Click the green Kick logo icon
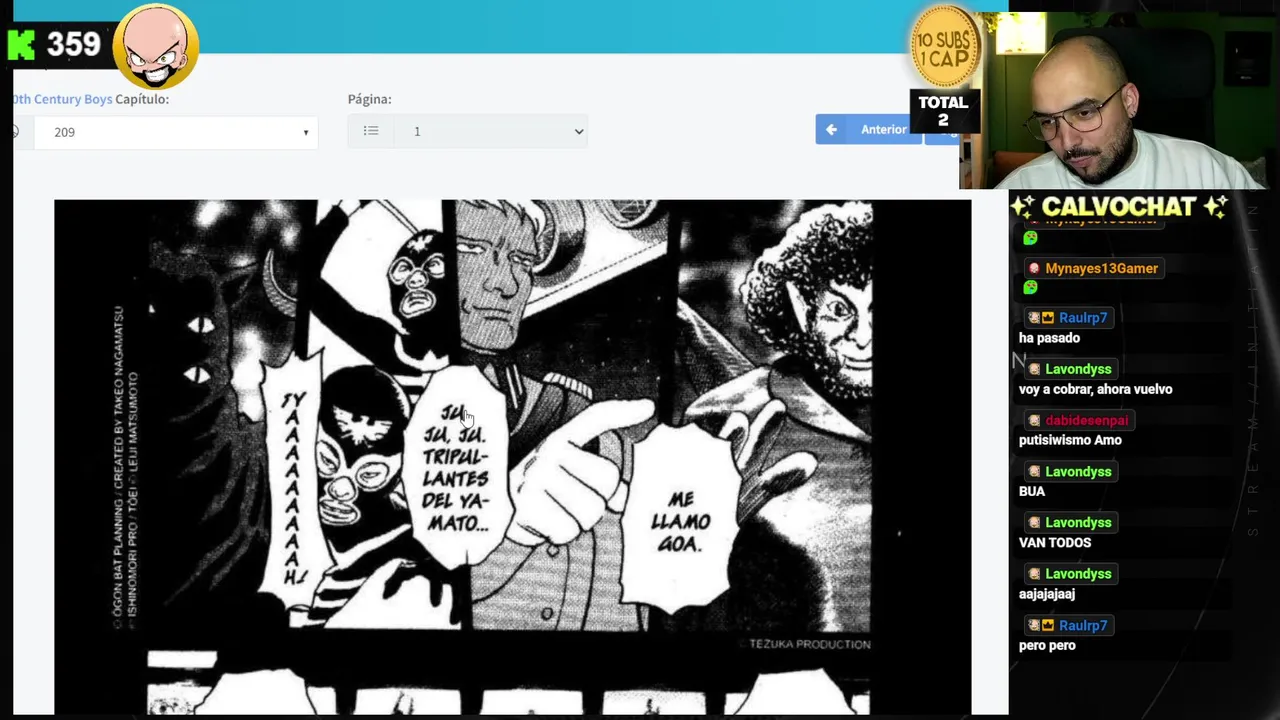Screen dimensions: 1280x720 point(21,45)
